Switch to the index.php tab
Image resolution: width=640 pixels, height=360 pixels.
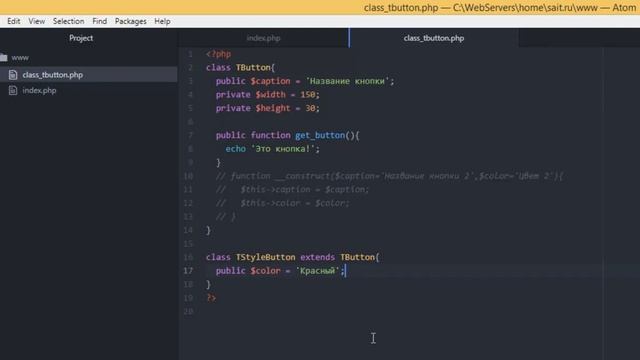[x=264, y=38]
